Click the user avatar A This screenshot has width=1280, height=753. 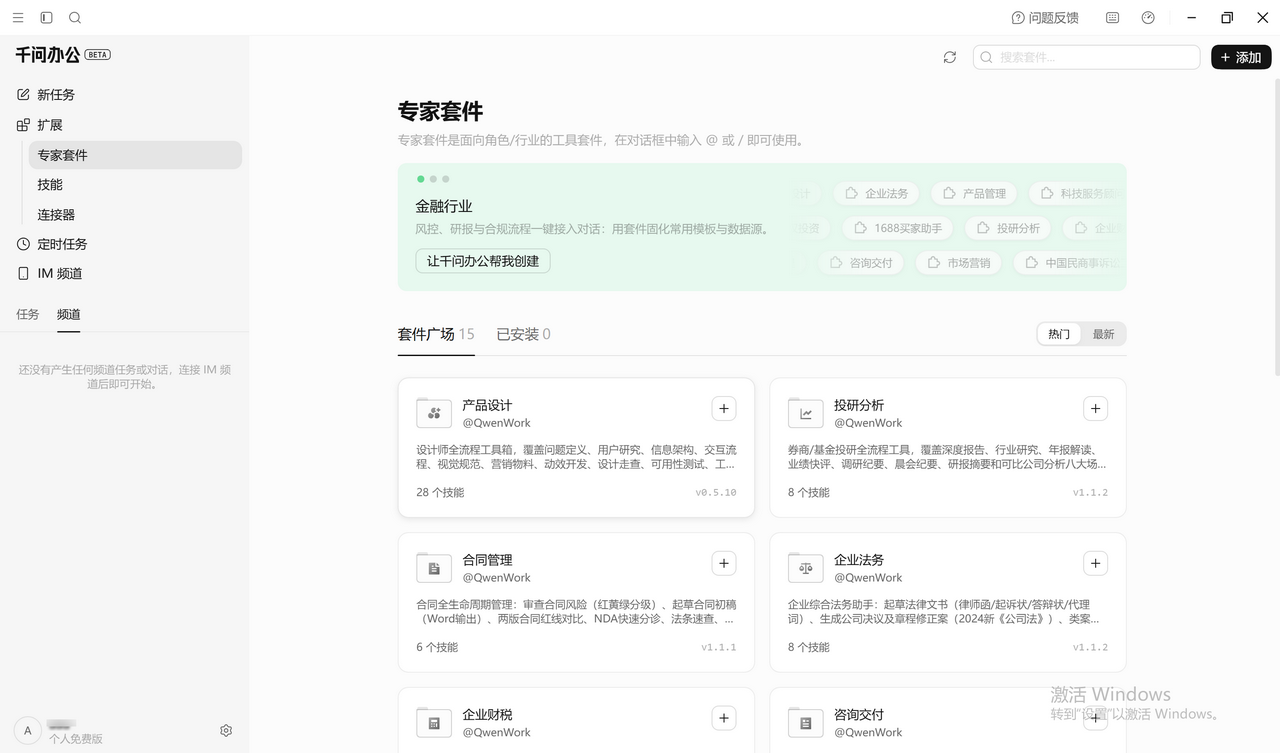(x=27, y=731)
